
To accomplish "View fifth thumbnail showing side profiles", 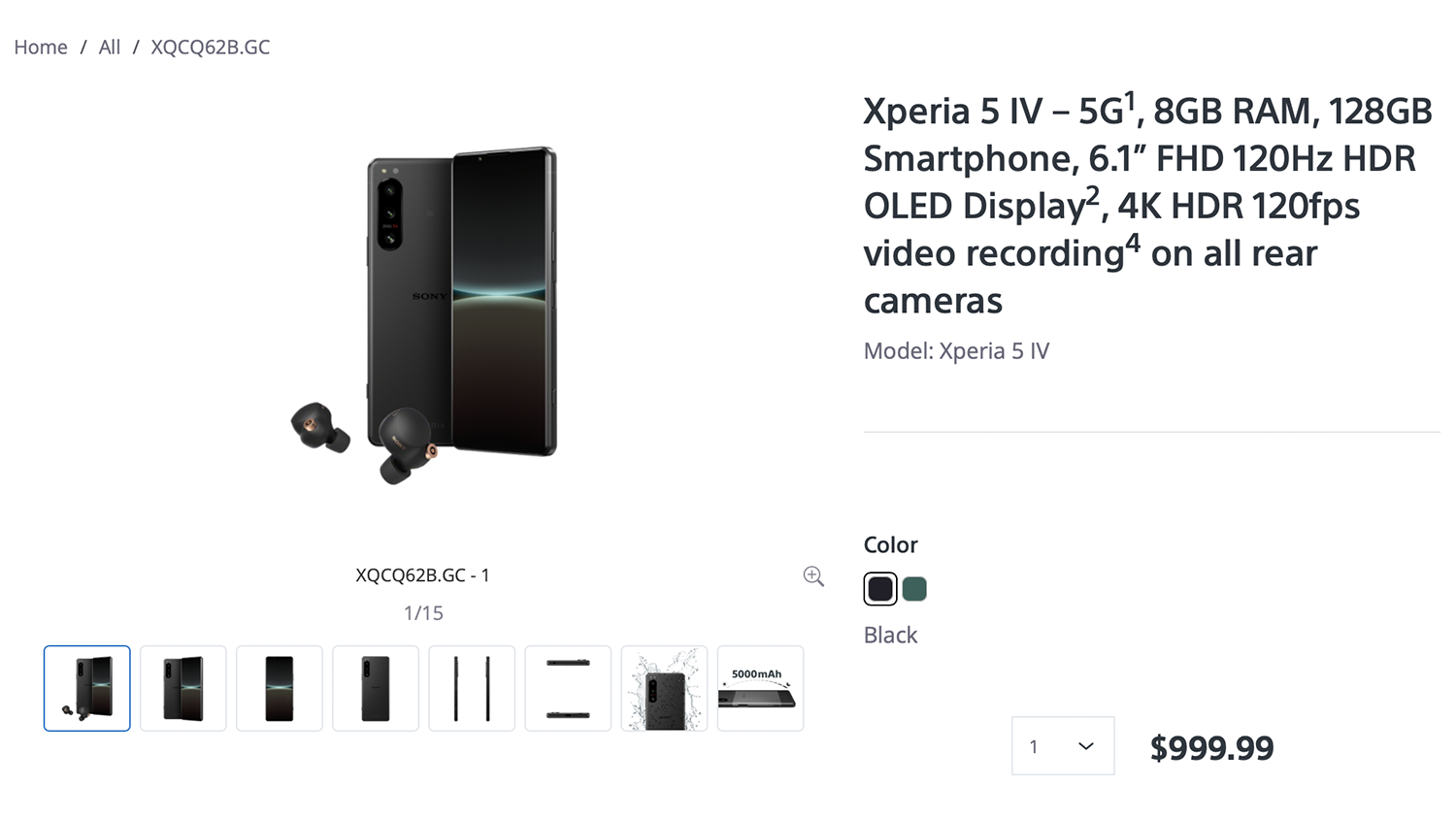I will tap(472, 688).
